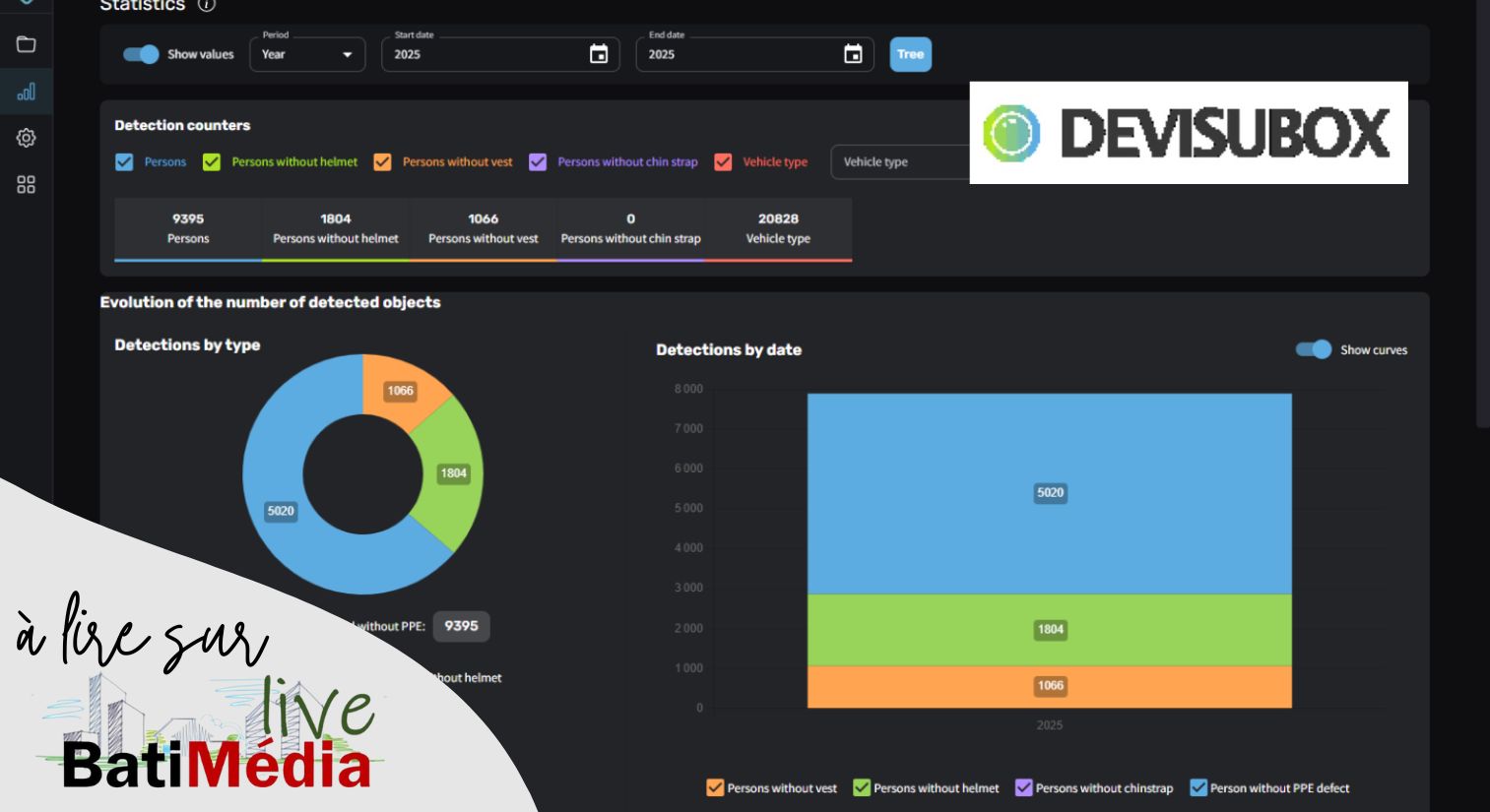Open the settings gear sidebar icon
The width and height of the screenshot is (1490, 812).
tap(27, 138)
